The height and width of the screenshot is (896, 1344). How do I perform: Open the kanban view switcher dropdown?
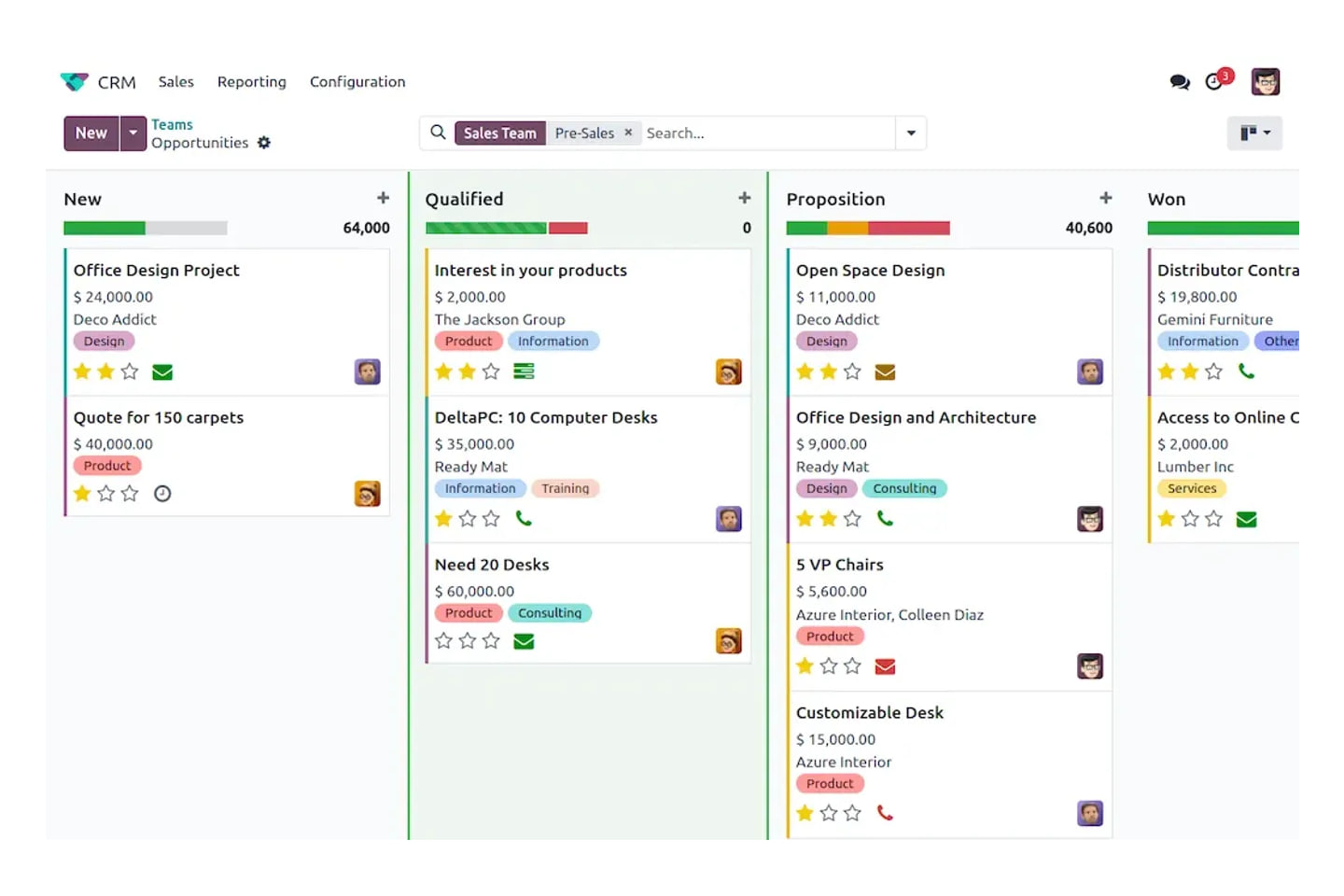(1254, 133)
